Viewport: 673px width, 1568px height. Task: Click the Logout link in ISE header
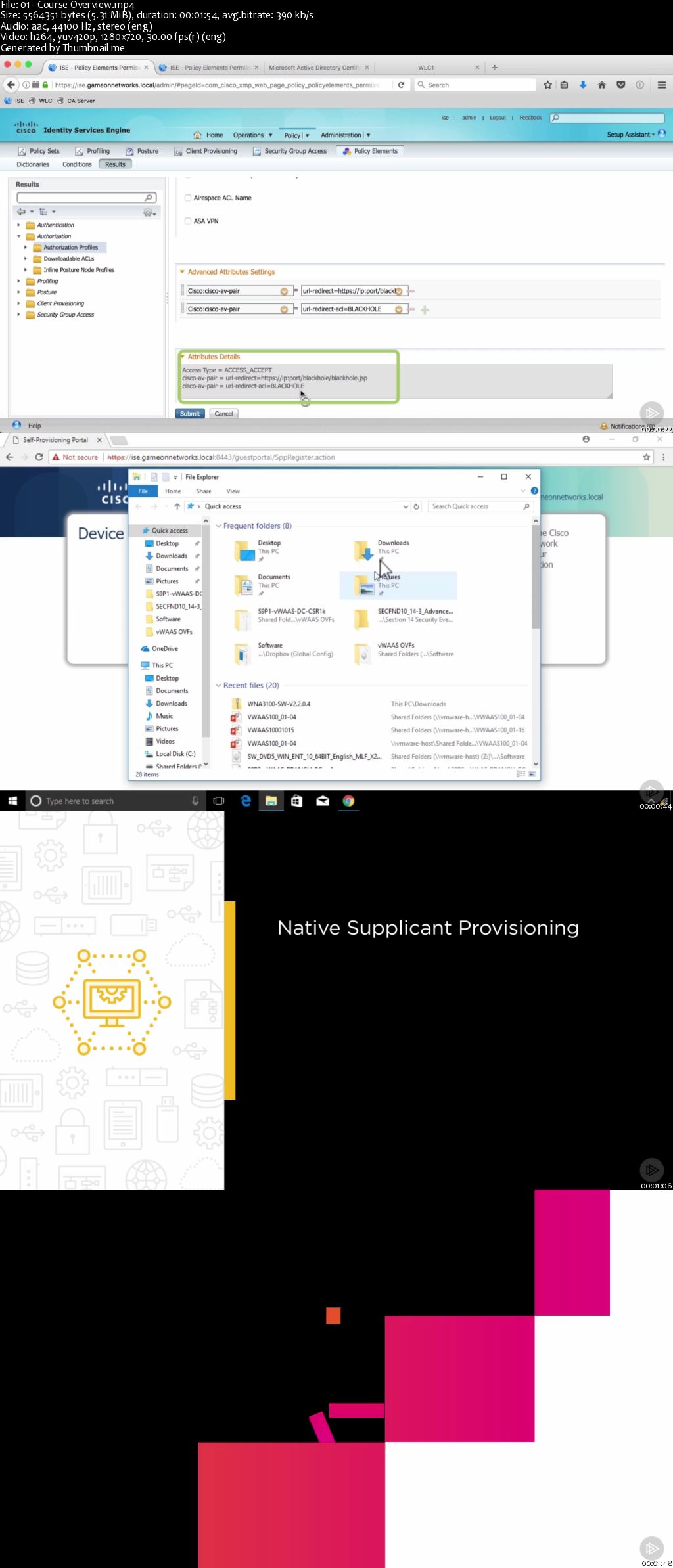[498, 118]
